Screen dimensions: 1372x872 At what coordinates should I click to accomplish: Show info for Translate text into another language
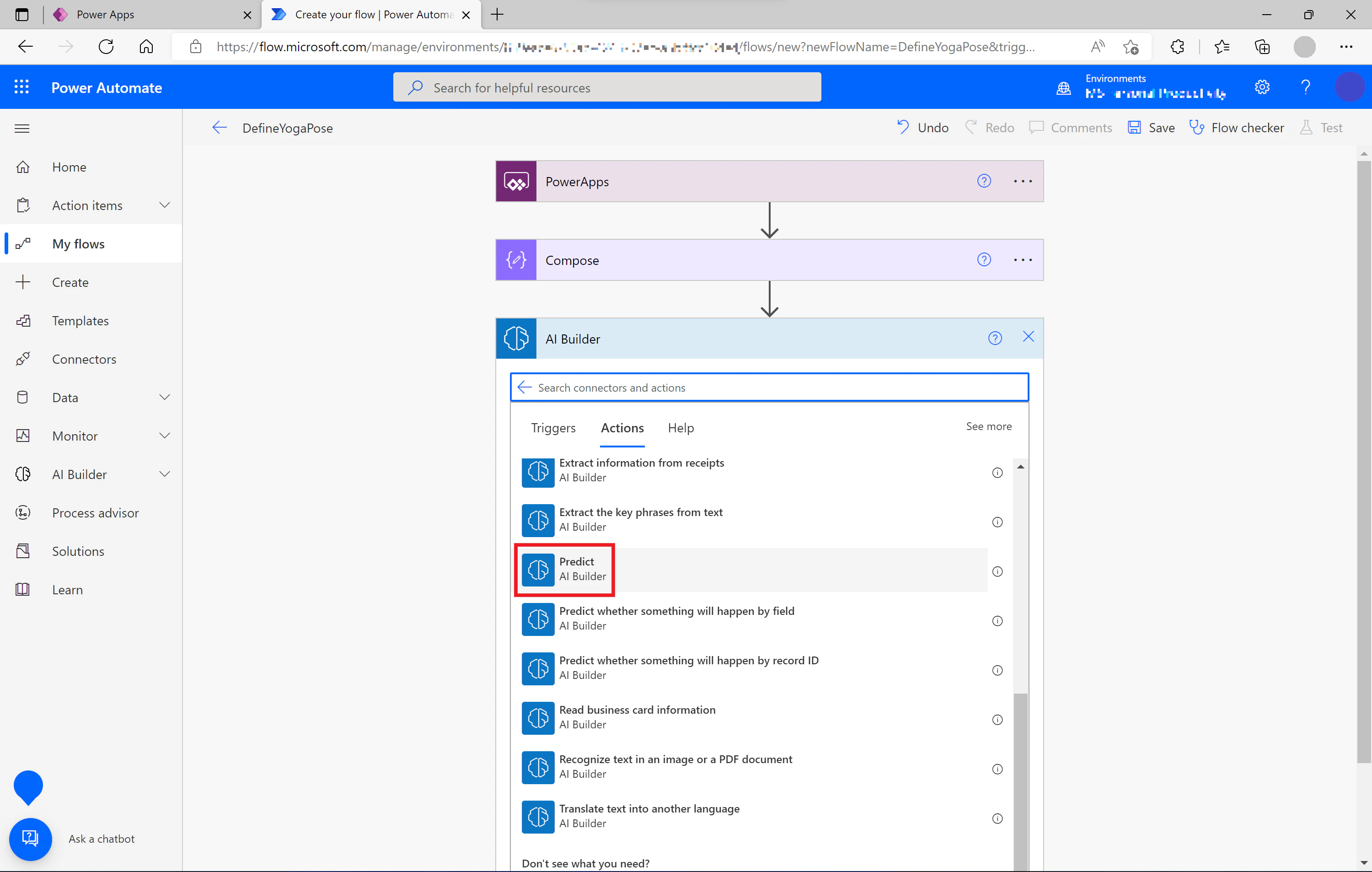coord(997,818)
